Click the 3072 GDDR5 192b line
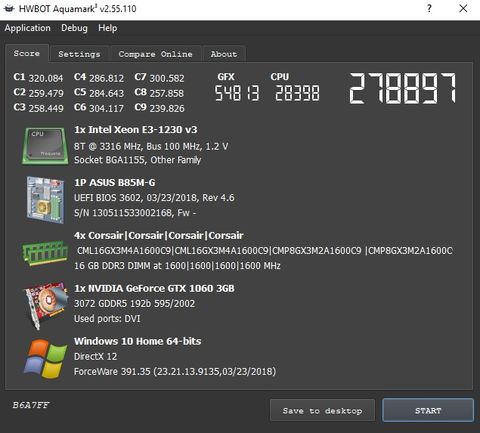This screenshot has height=433, width=480. [134, 303]
